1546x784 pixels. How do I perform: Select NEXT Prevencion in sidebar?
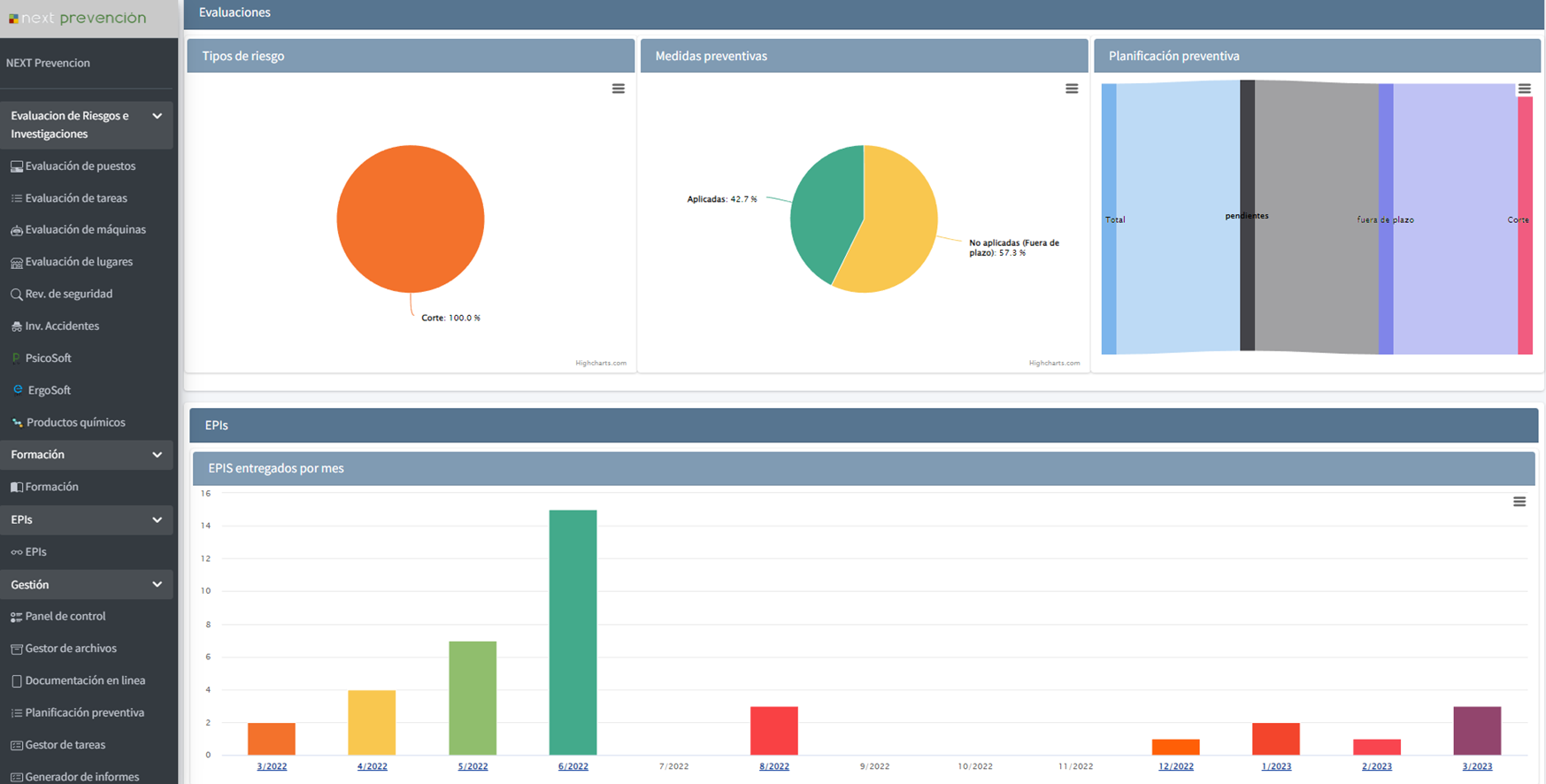click(48, 63)
